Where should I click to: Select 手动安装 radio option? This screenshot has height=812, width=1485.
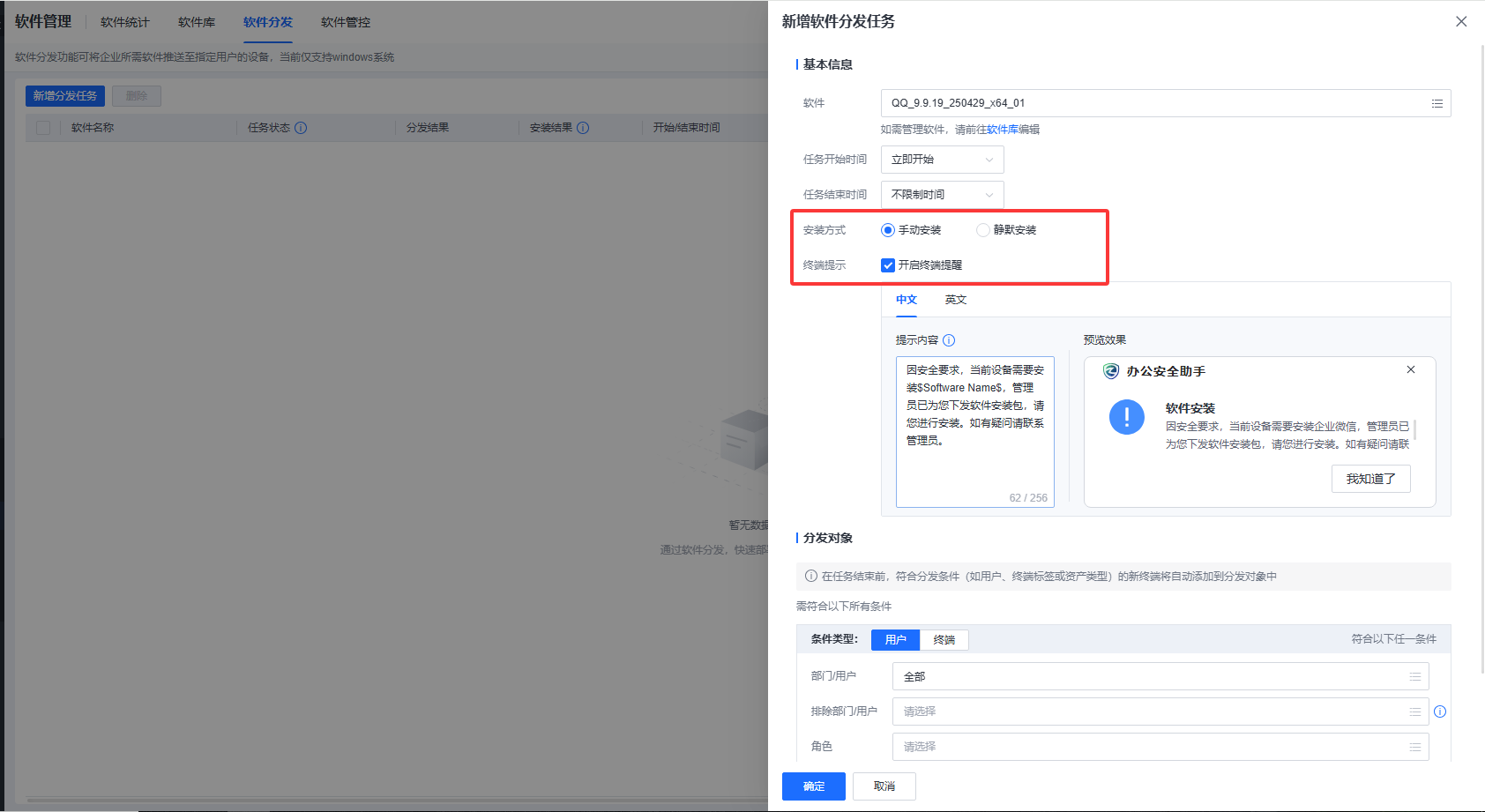click(x=888, y=230)
